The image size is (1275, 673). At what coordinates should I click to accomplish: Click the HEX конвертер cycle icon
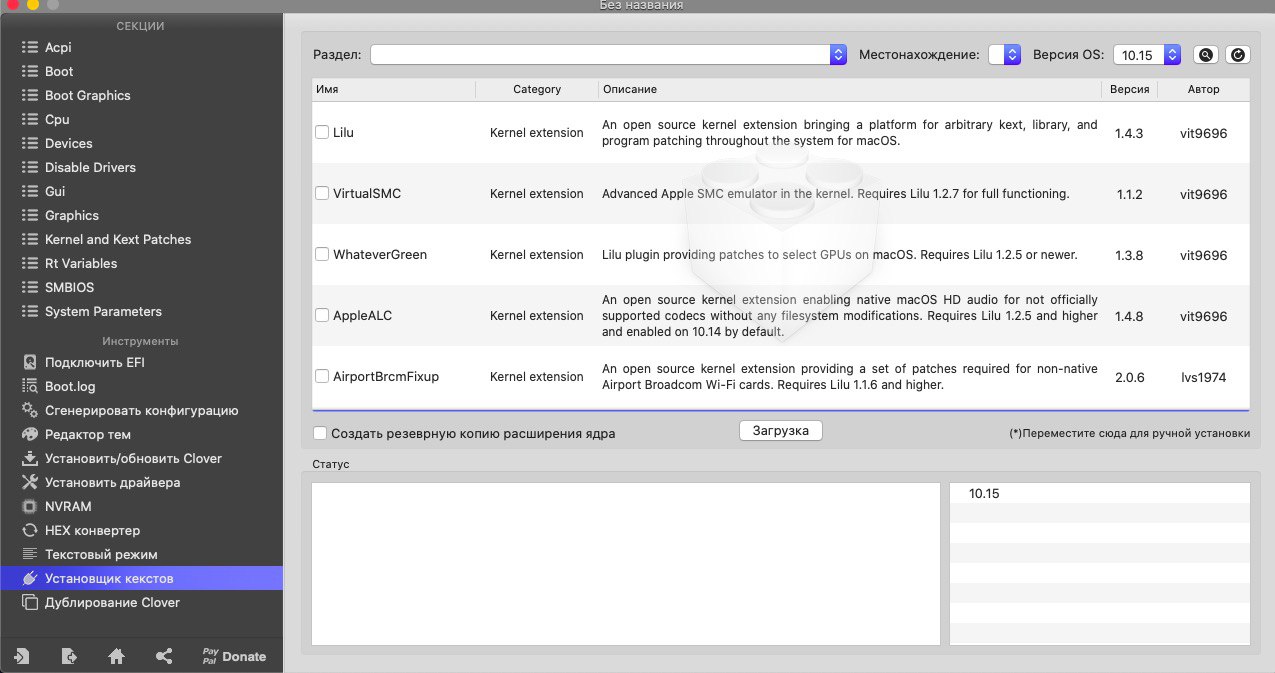pos(30,530)
